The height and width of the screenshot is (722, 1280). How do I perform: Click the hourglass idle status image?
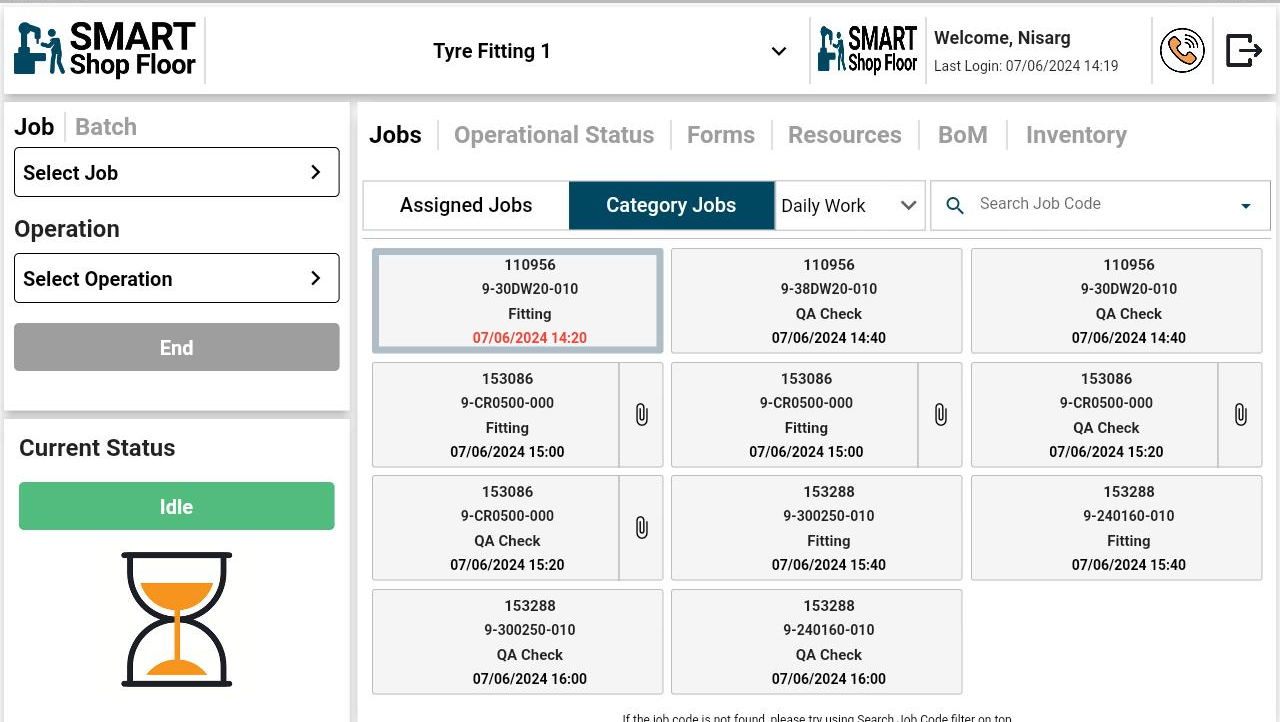[x=177, y=619]
